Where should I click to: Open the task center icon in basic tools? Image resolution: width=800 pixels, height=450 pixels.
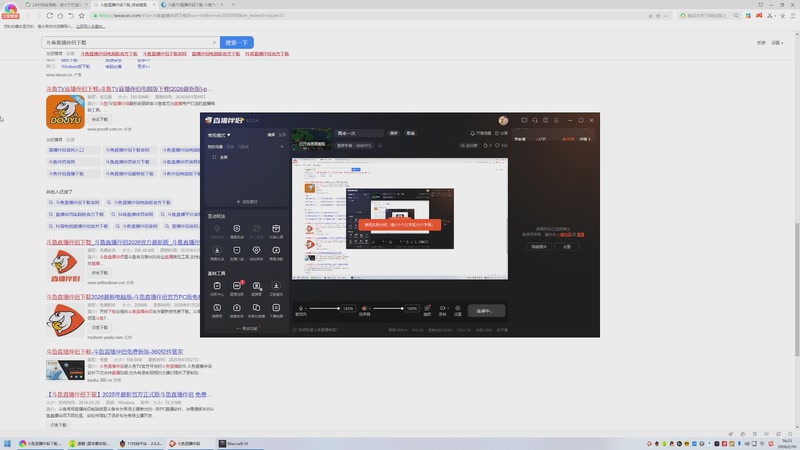pos(217,286)
